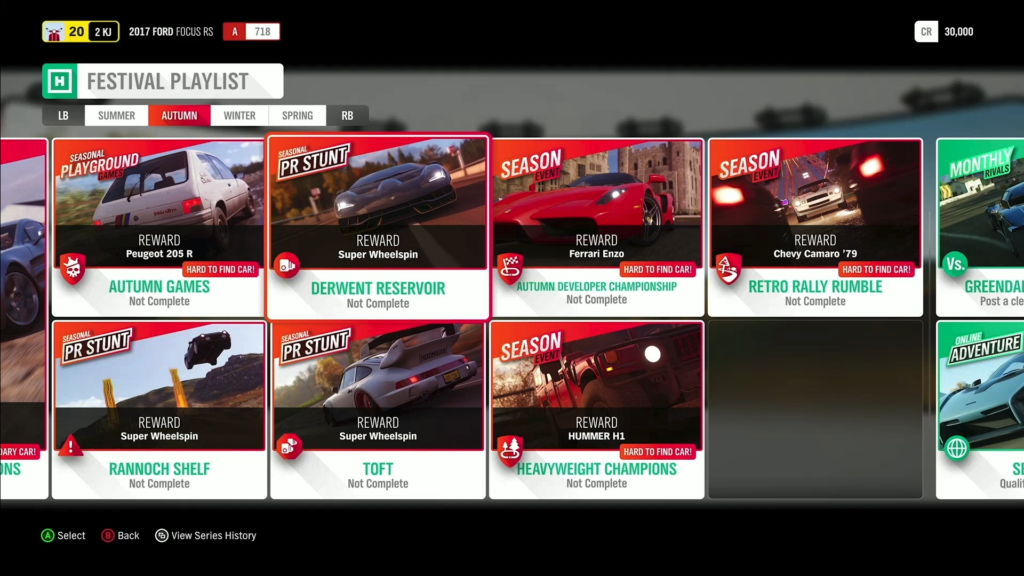Click the Rannoch Shelf danger sign icon
Viewport: 1024px width, 576px height.
tap(71, 447)
